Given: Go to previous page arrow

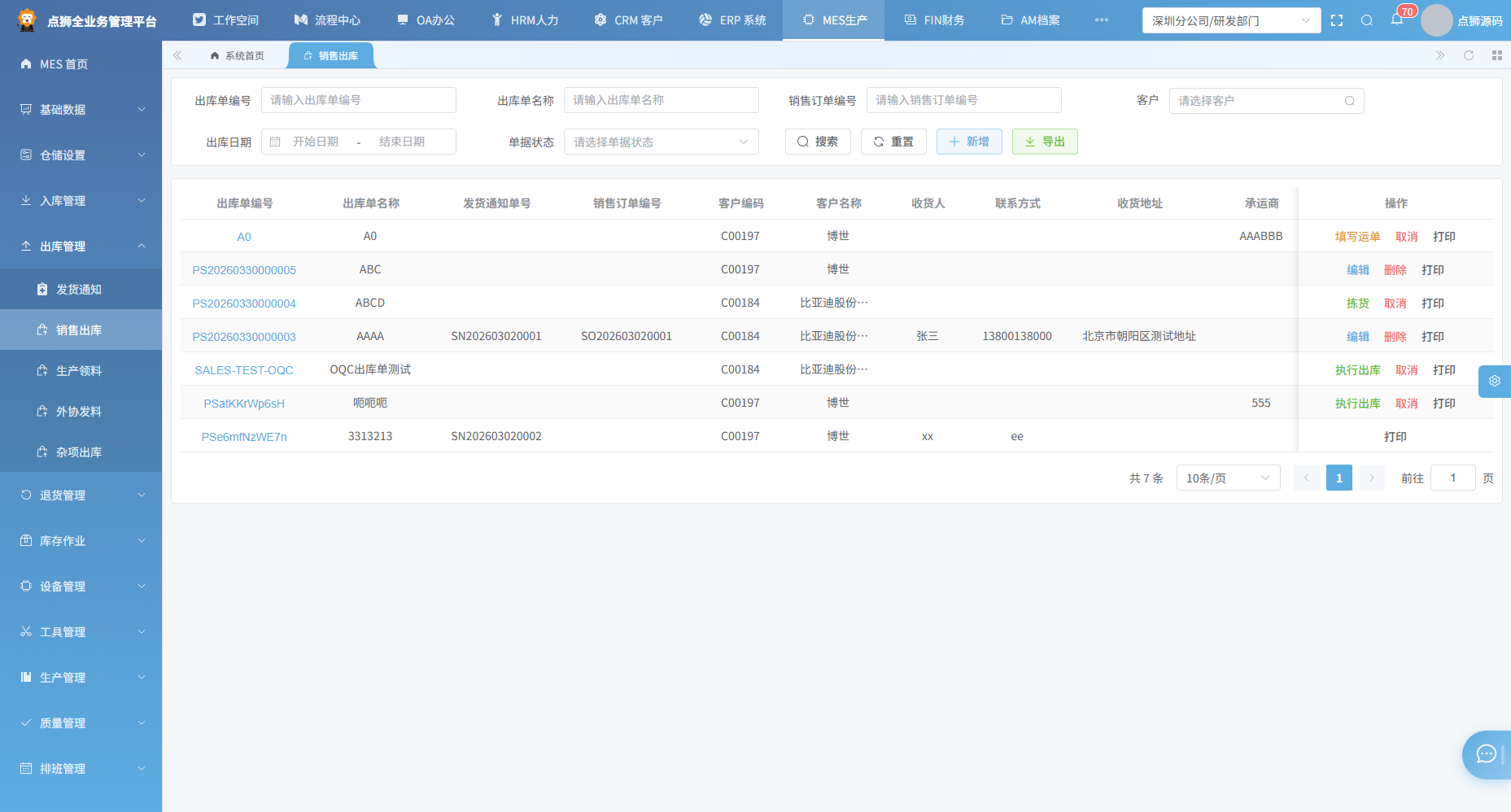Looking at the screenshot, I should [x=1306, y=478].
